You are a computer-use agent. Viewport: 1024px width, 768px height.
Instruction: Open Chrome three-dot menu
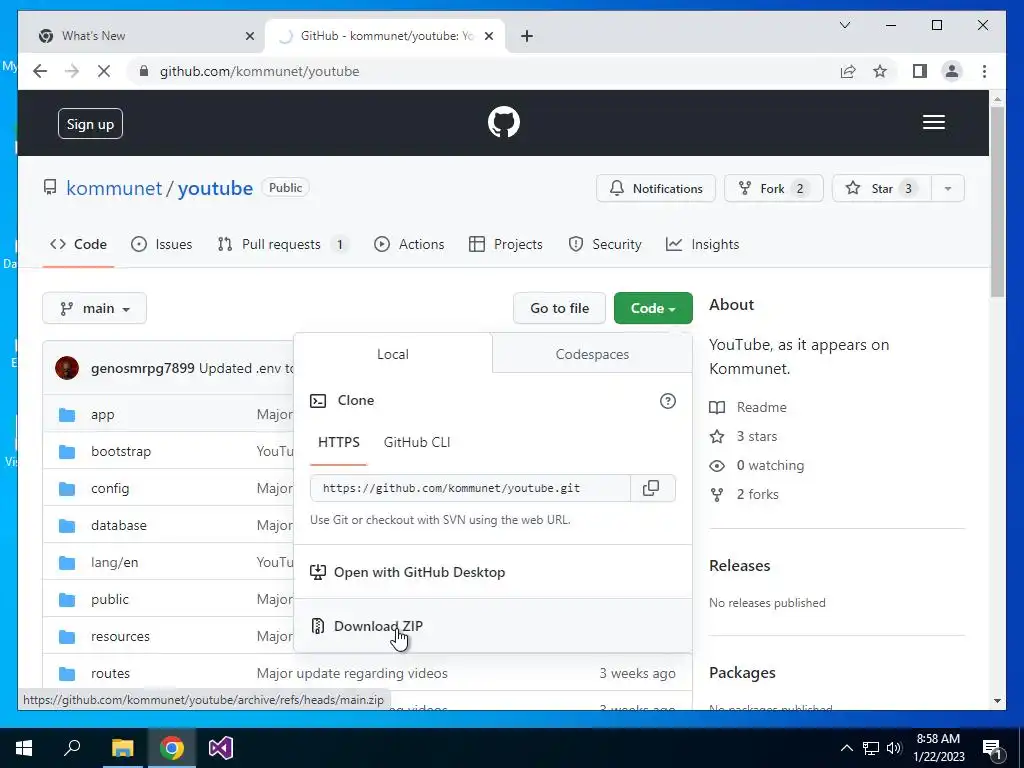pyautogui.click(x=984, y=71)
